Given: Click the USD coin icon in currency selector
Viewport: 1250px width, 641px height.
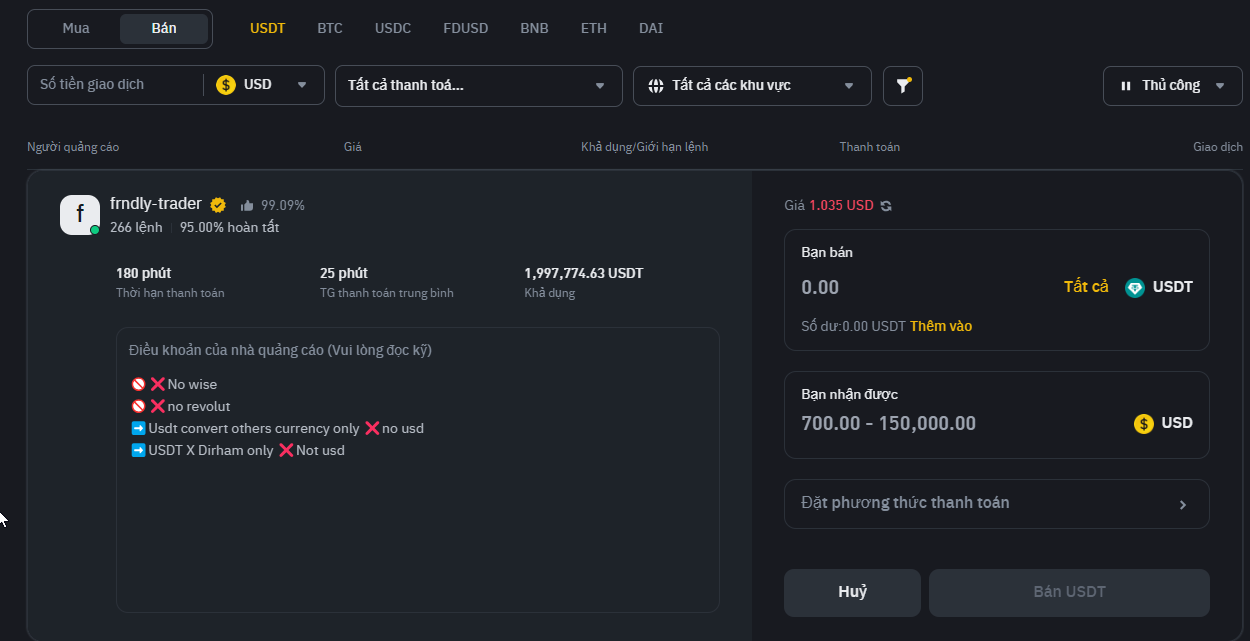Looking at the screenshot, I should coord(226,85).
